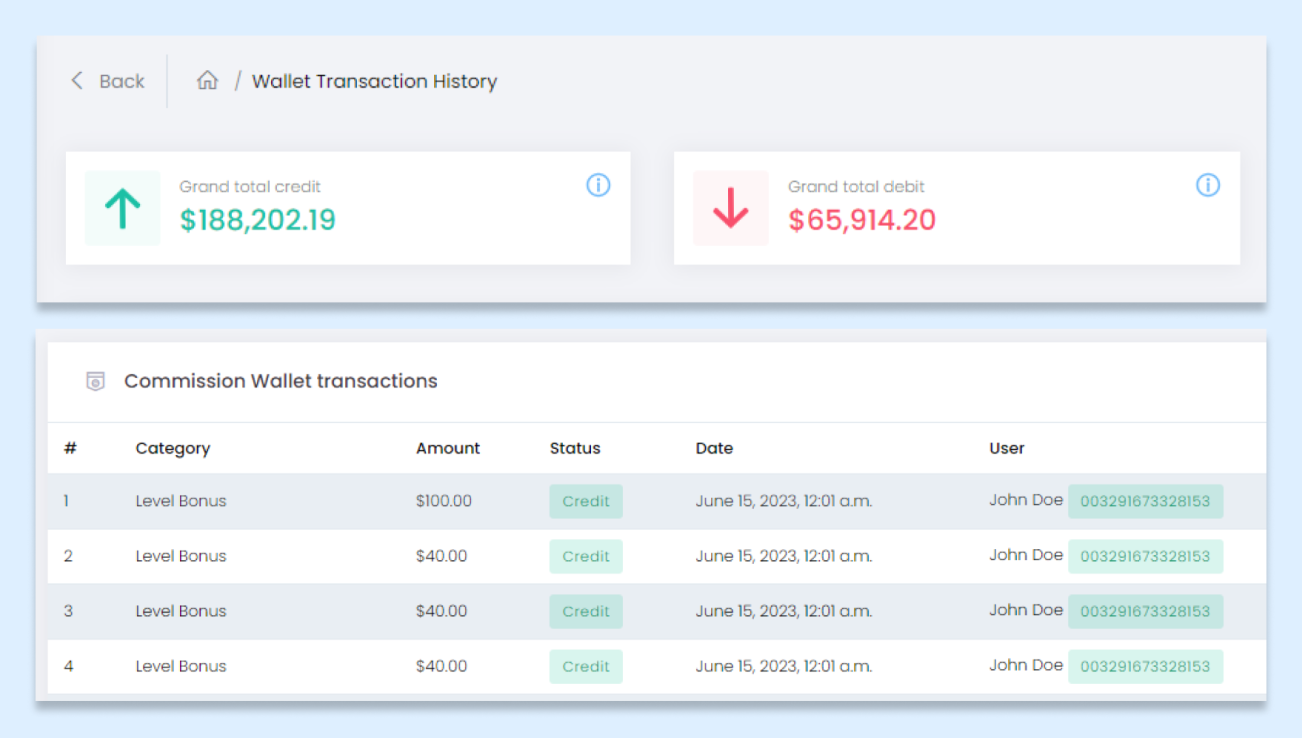The image size is (1302, 738).
Task: Click the Commission Wallet transactions header icon
Action: pos(96,381)
